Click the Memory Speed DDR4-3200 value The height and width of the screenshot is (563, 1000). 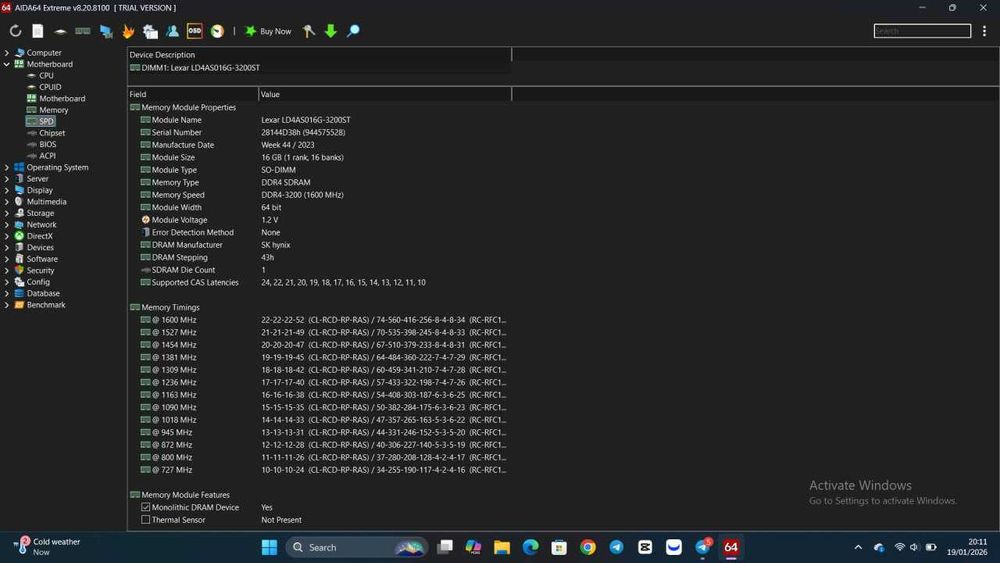click(302, 195)
